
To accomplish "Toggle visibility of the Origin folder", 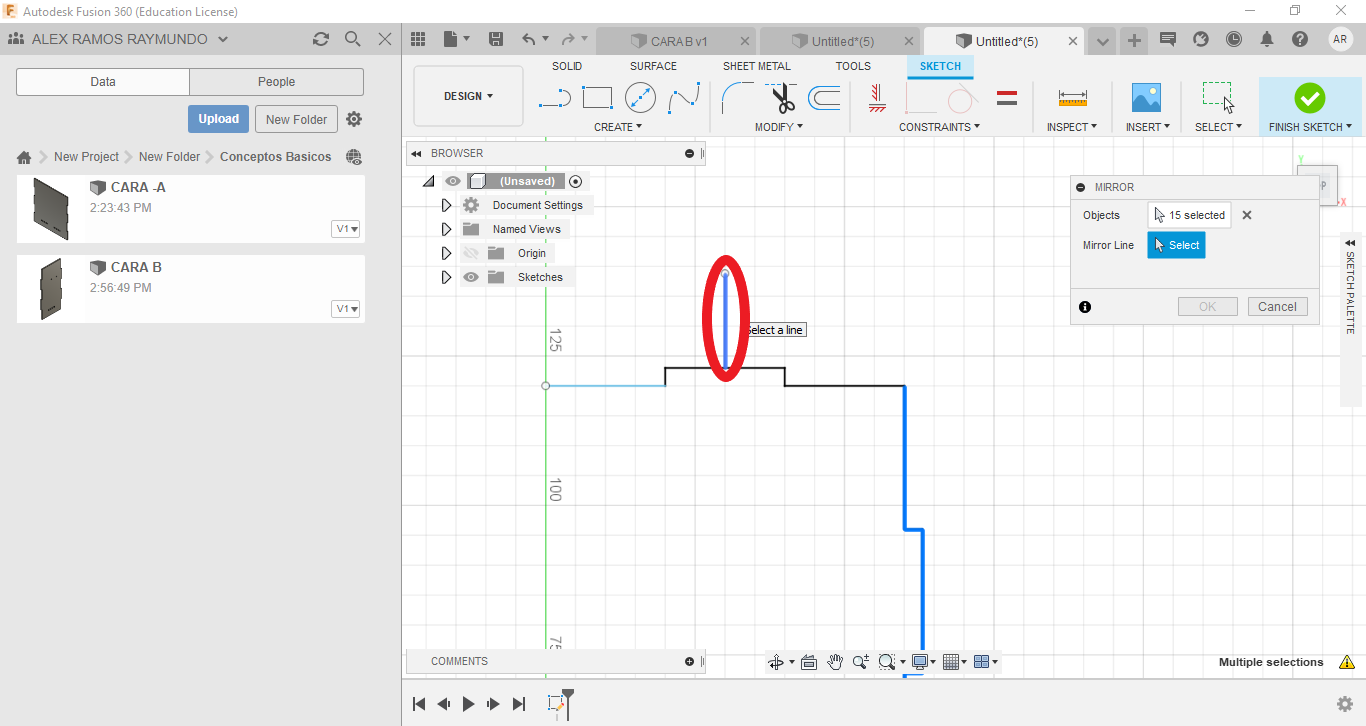I will pos(471,253).
